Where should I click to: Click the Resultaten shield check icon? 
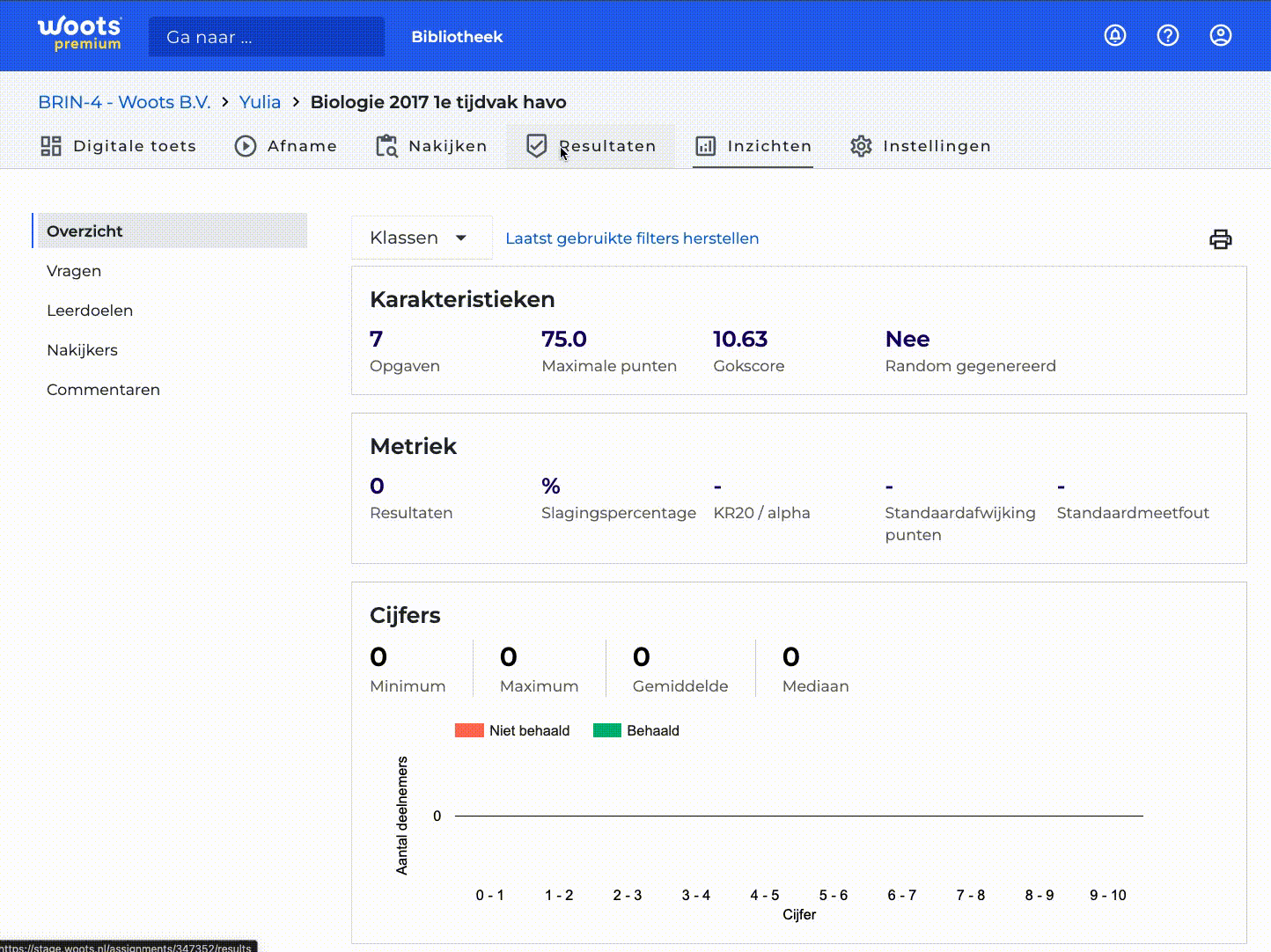pos(537,146)
